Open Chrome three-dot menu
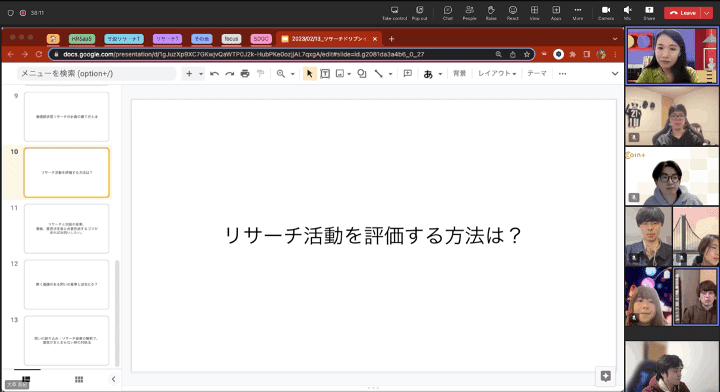The height and width of the screenshot is (392, 720). coord(615,54)
